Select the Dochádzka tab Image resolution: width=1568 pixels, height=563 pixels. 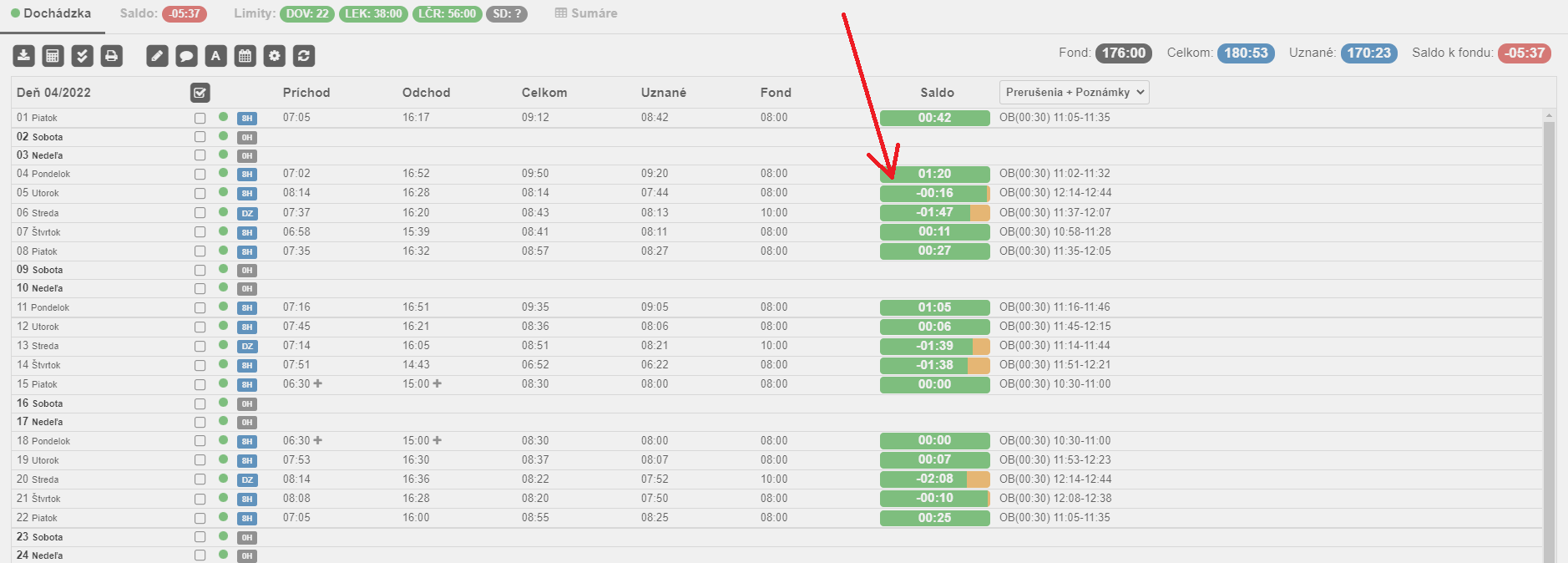click(51, 13)
